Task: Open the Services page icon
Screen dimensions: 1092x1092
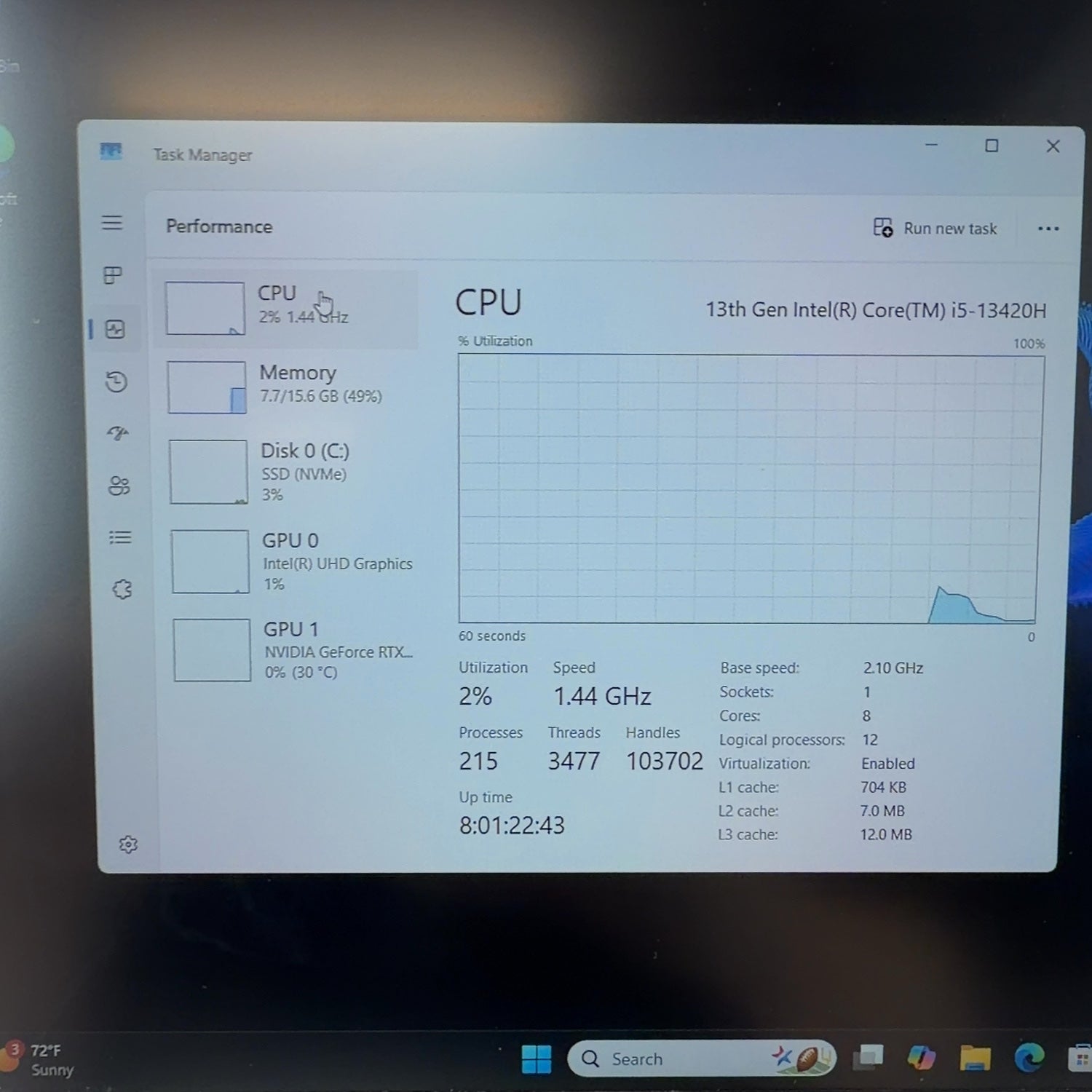Action: pyautogui.click(x=122, y=589)
